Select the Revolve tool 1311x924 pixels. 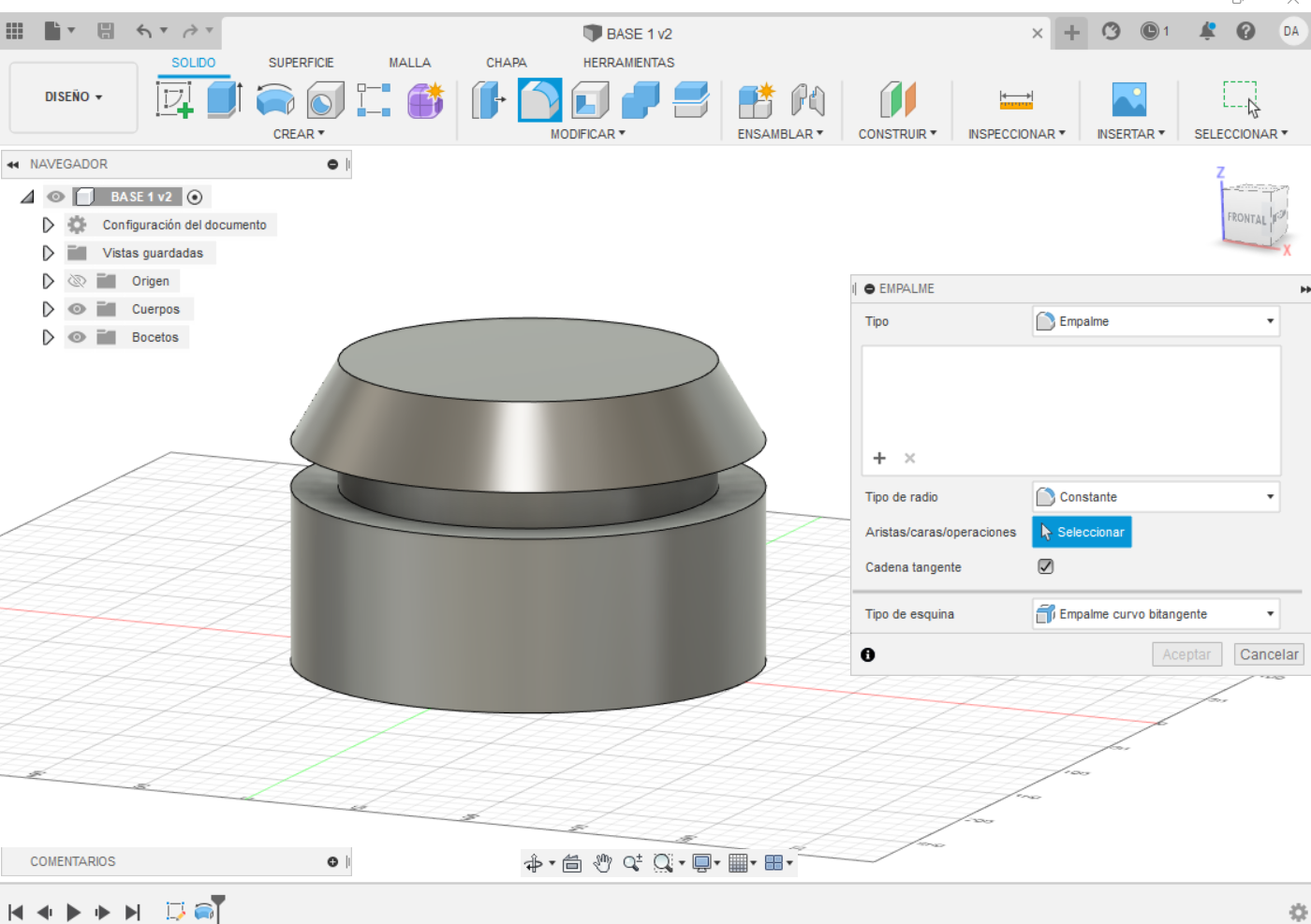point(275,99)
